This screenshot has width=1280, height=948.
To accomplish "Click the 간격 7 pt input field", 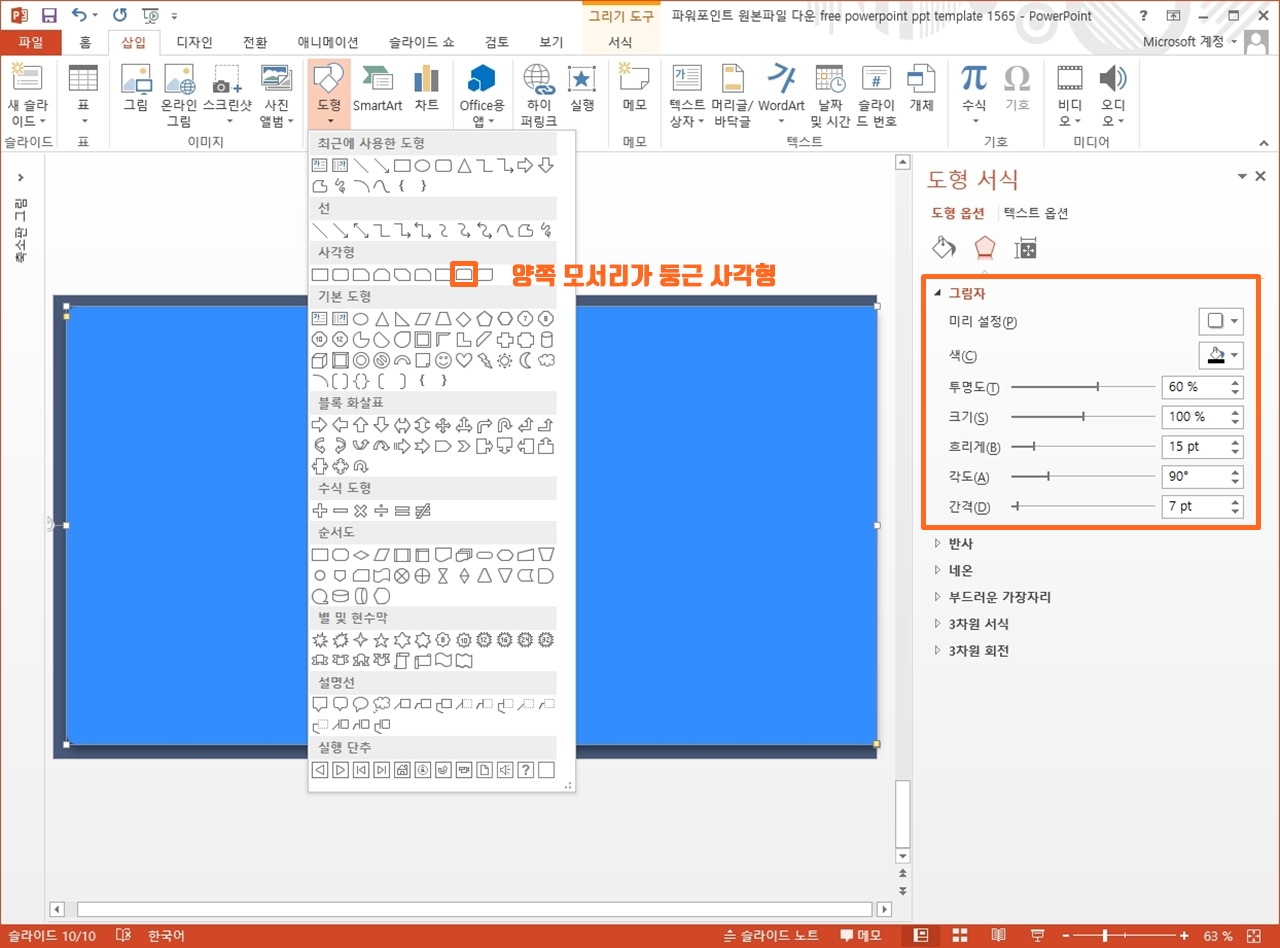I will pyautogui.click(x=1194, y=507).
